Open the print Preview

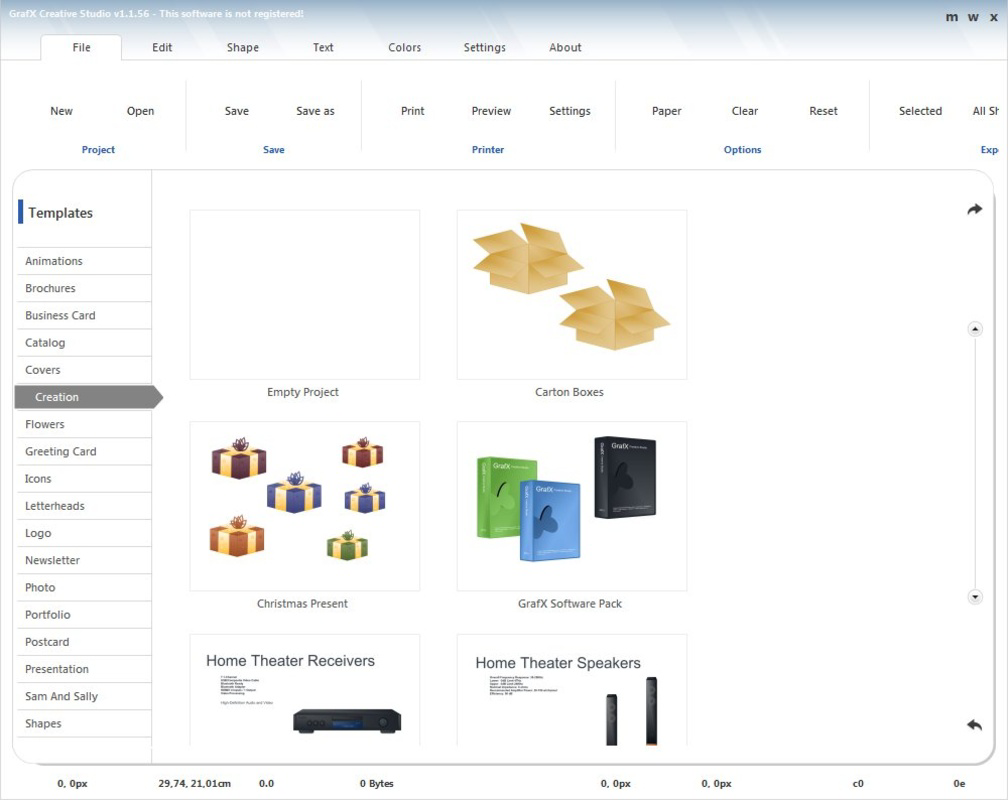(x=491, y=111)
